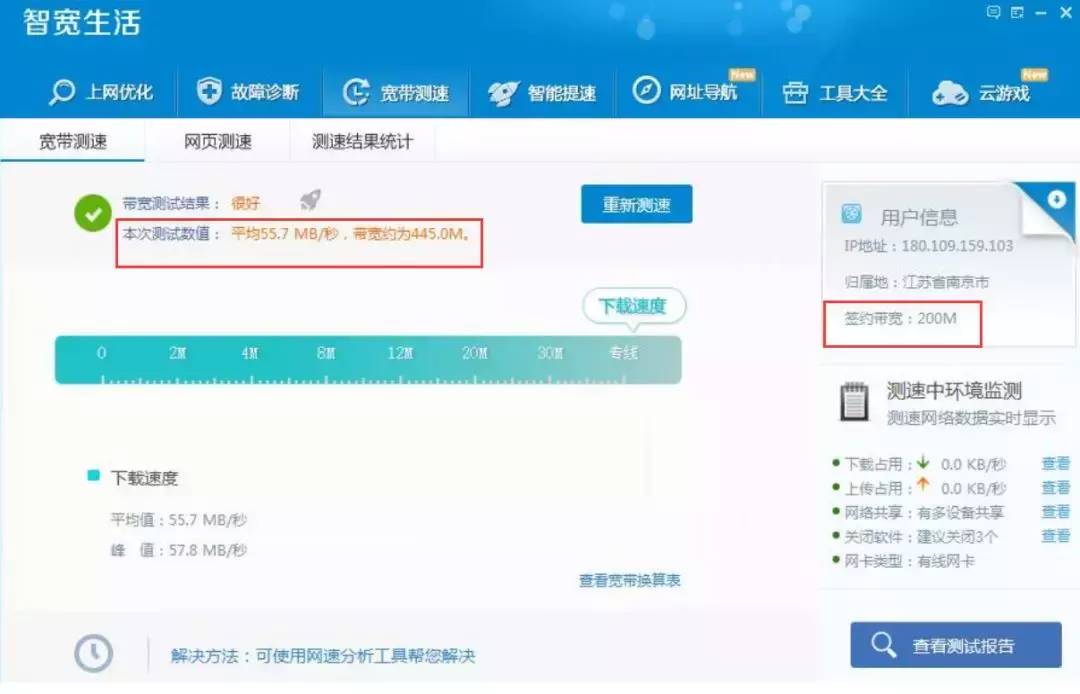
Task: Click the 智宽生活 application title
Action: 82,22
